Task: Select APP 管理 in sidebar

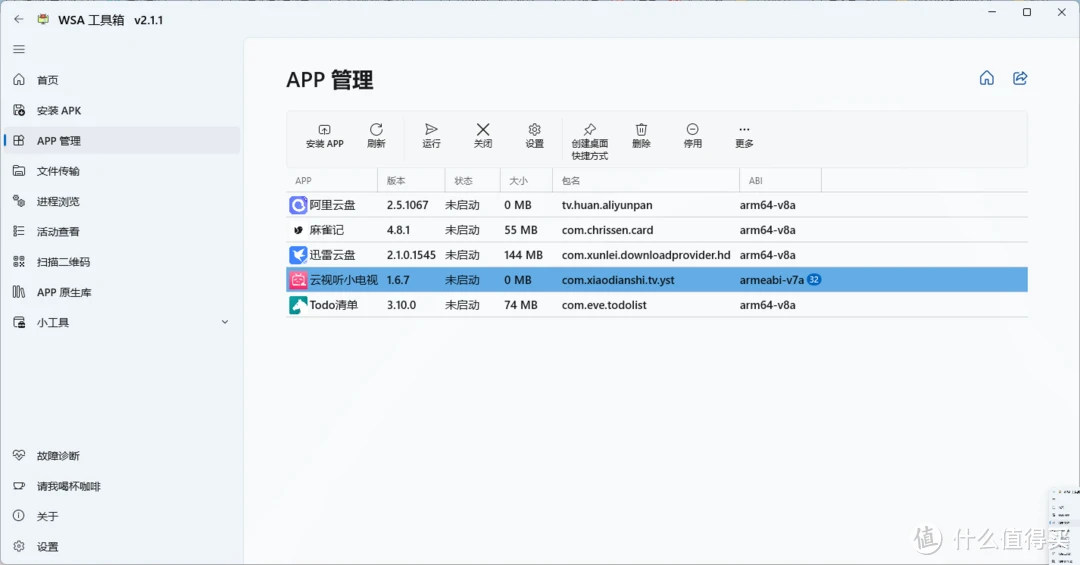Action: pyautogui.click(x=122, y=141)
